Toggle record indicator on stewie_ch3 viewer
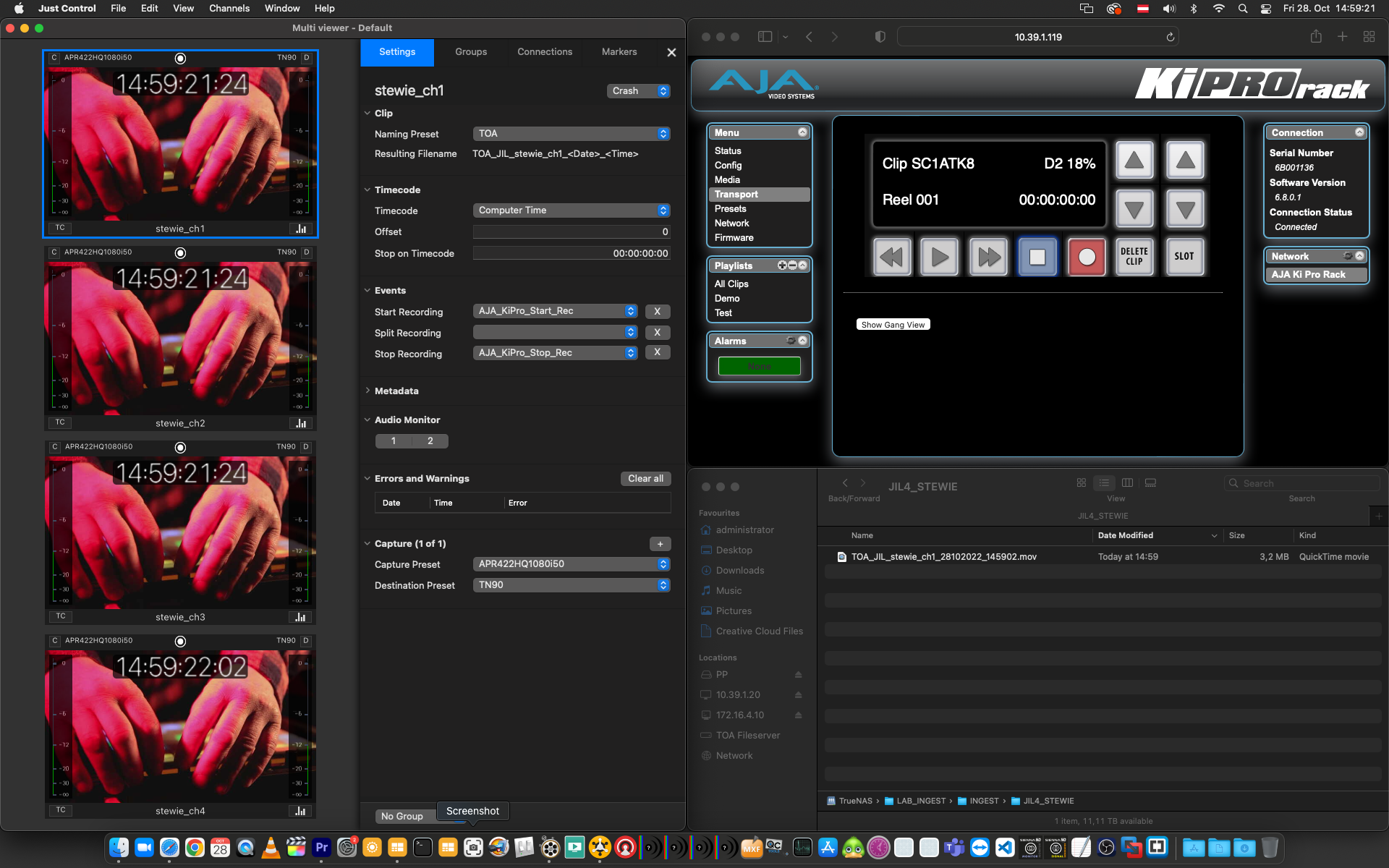The height and width of the screenshot is (868, 1389). 181,447
